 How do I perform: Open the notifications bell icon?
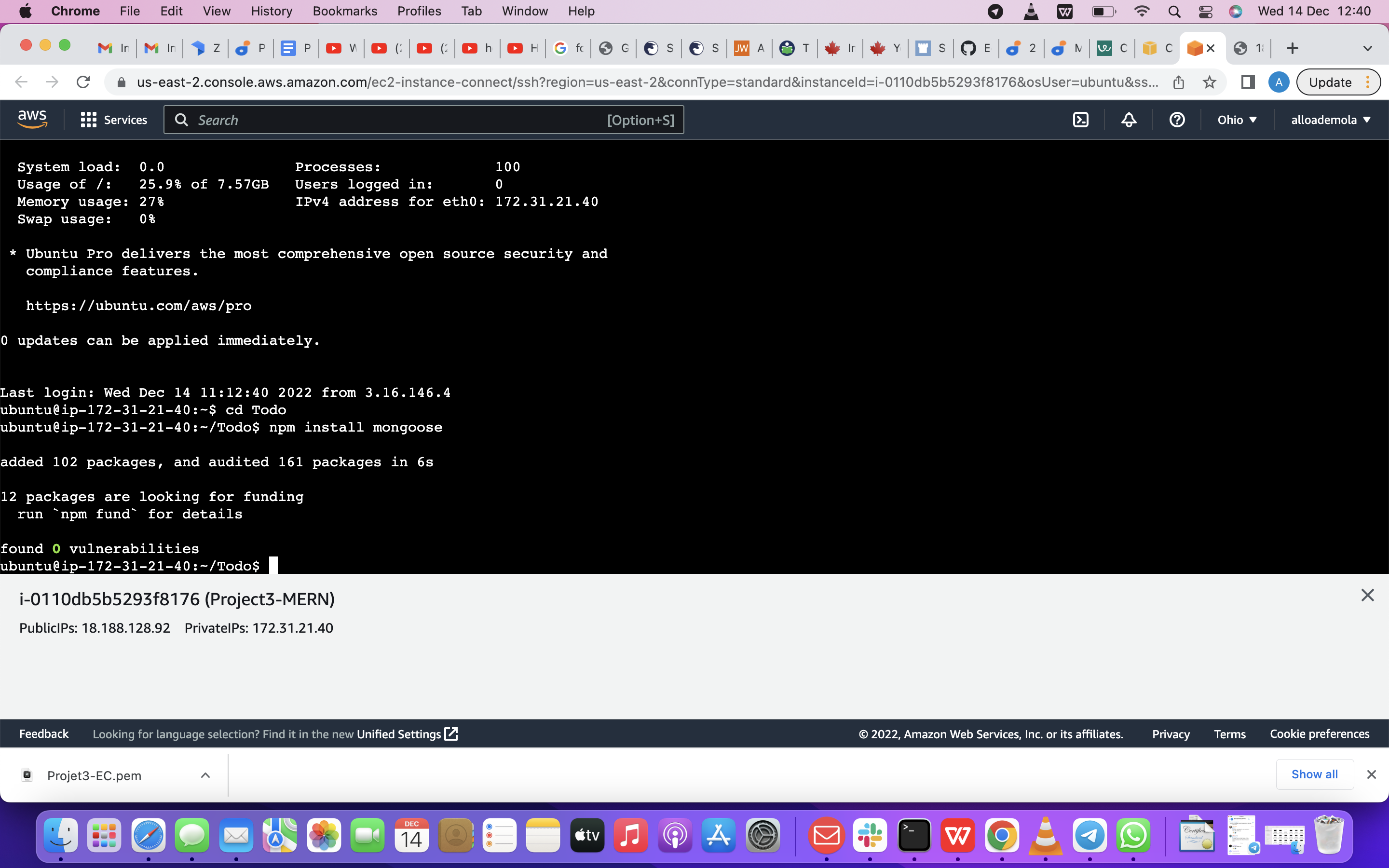click(x=1128, y=120)
